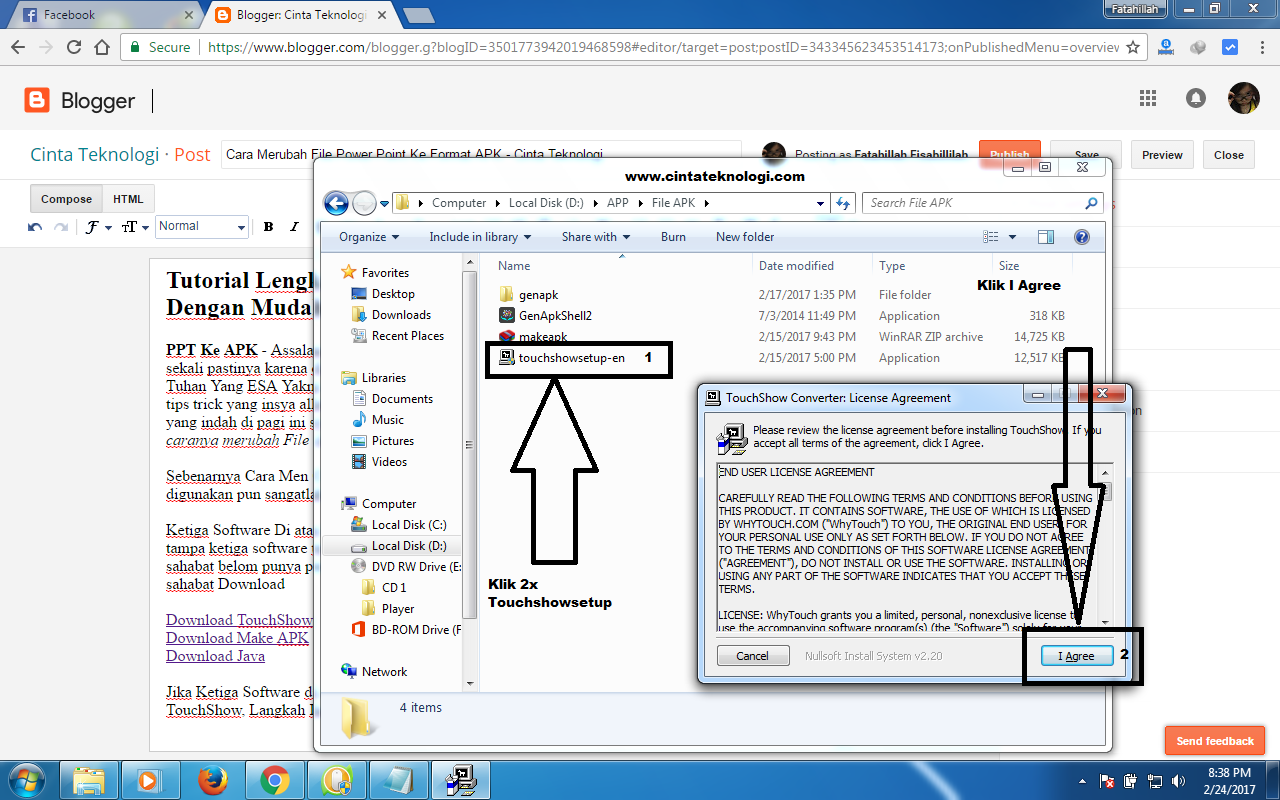Open the font size dropdown
This screenshot has height=800, width=1280.
pyautogui.click(x=131, y=227)
